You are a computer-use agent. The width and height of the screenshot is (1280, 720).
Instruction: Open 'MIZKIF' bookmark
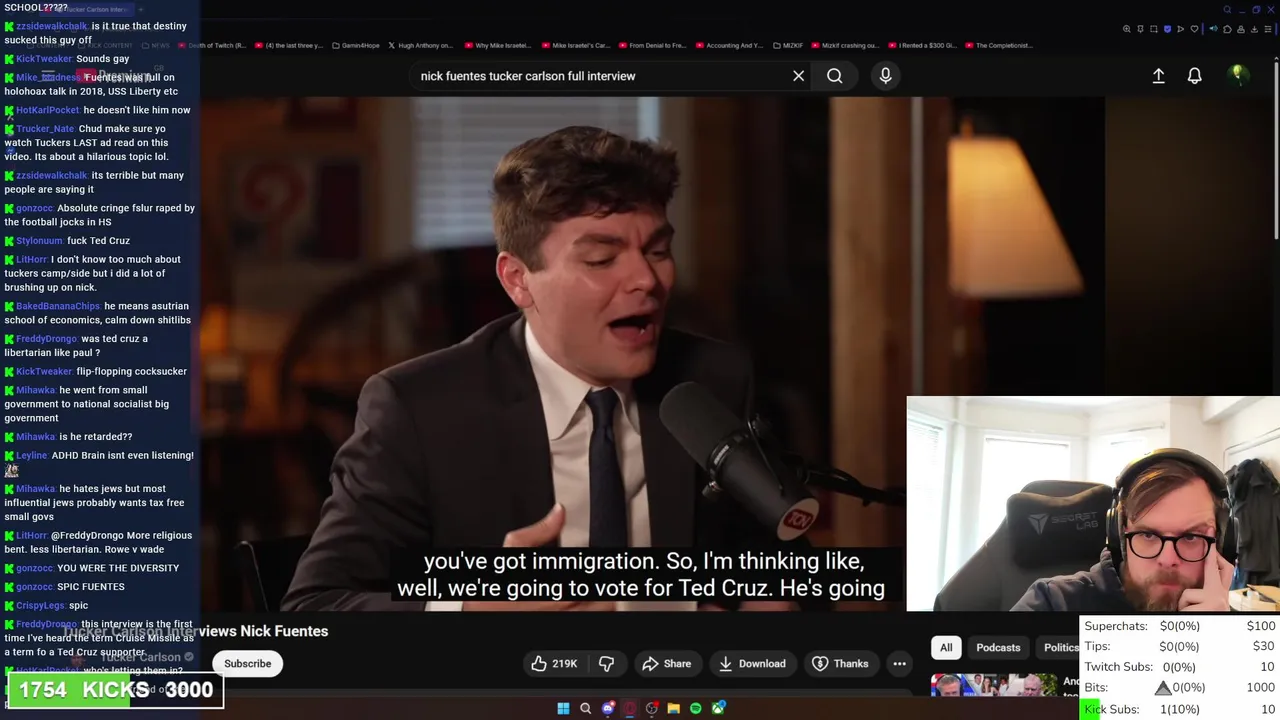789,45
